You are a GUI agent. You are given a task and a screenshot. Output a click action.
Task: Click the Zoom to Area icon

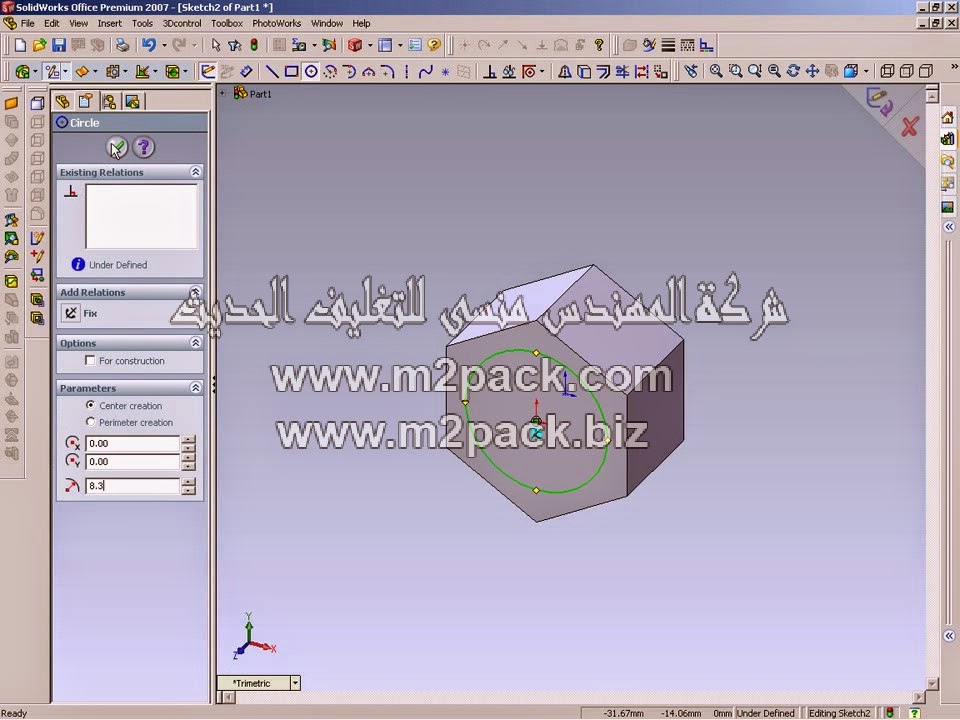(x=735, y=72)
